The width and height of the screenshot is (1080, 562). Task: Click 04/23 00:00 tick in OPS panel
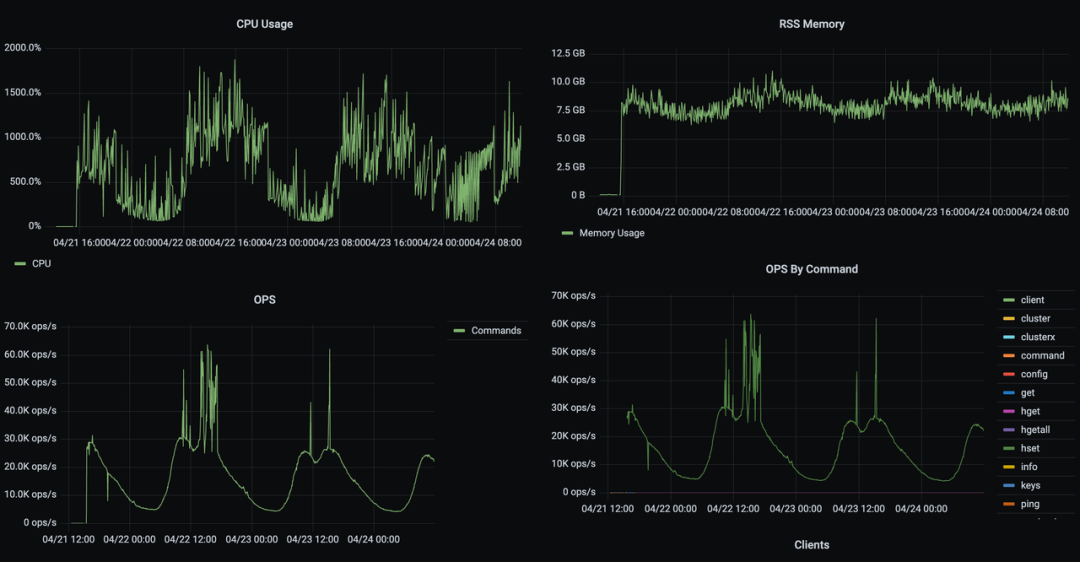click(x=251, y=540)
